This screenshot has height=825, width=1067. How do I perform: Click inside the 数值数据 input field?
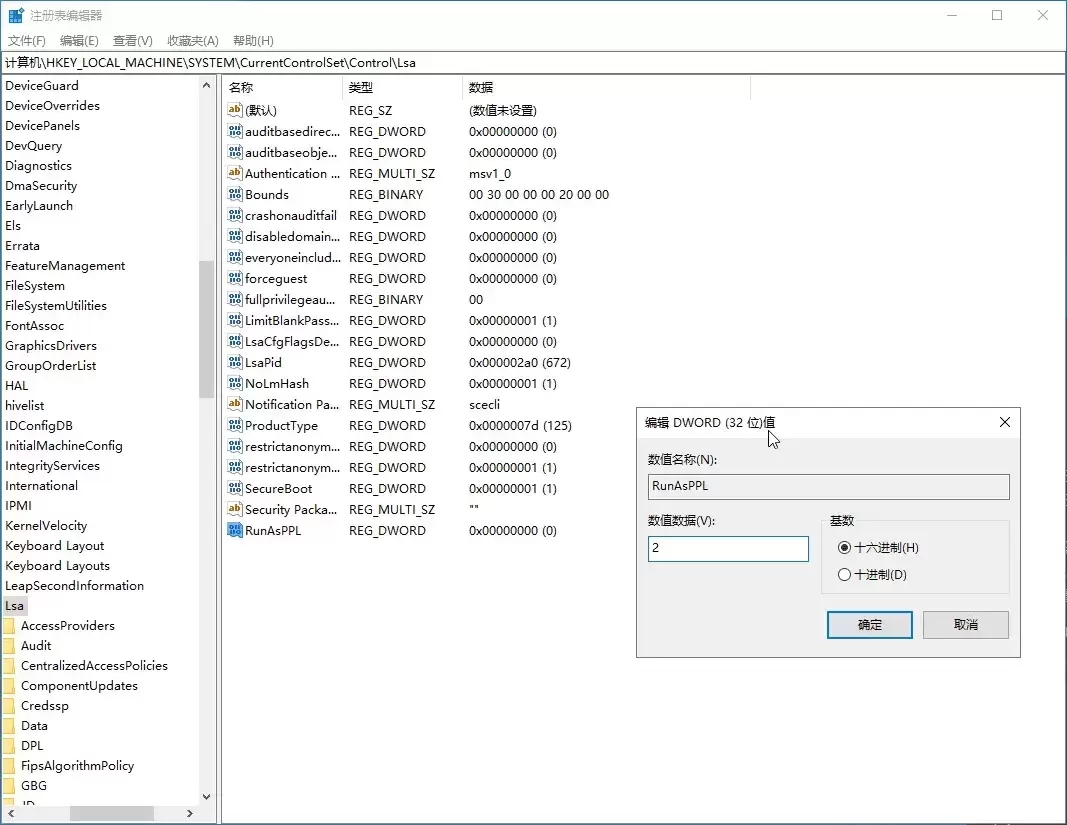tap(727, 548)
